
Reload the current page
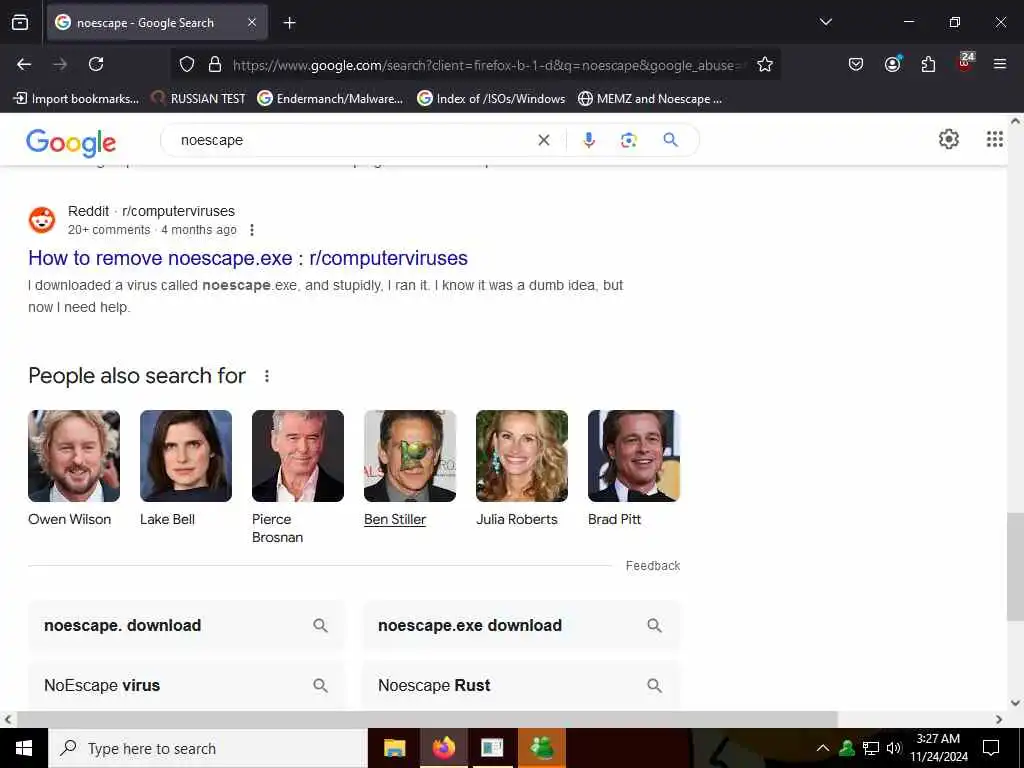point(96,64)
